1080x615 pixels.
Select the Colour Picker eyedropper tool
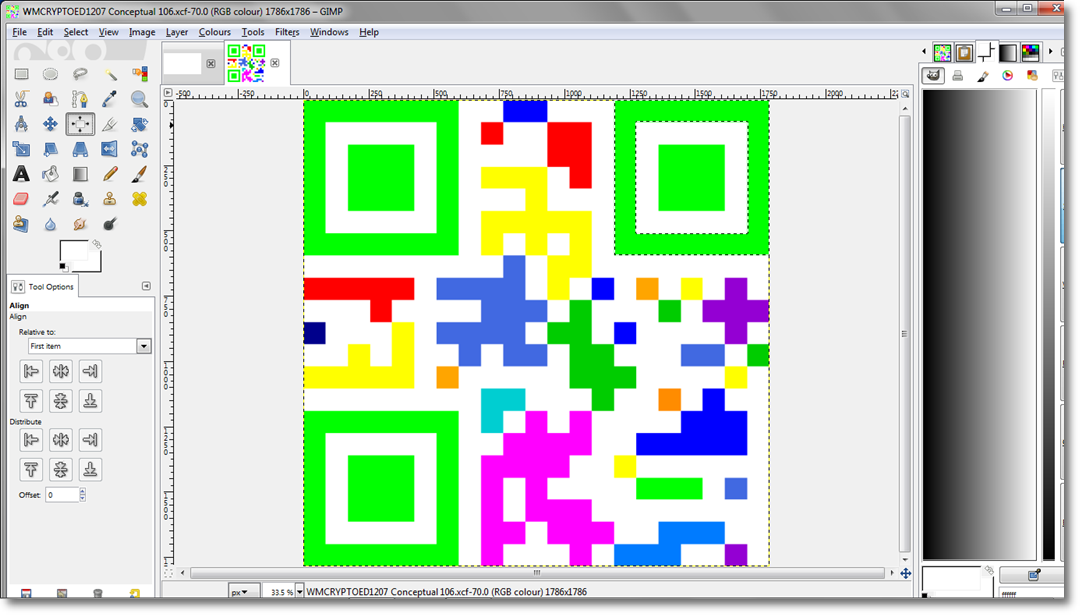(110, 99)
